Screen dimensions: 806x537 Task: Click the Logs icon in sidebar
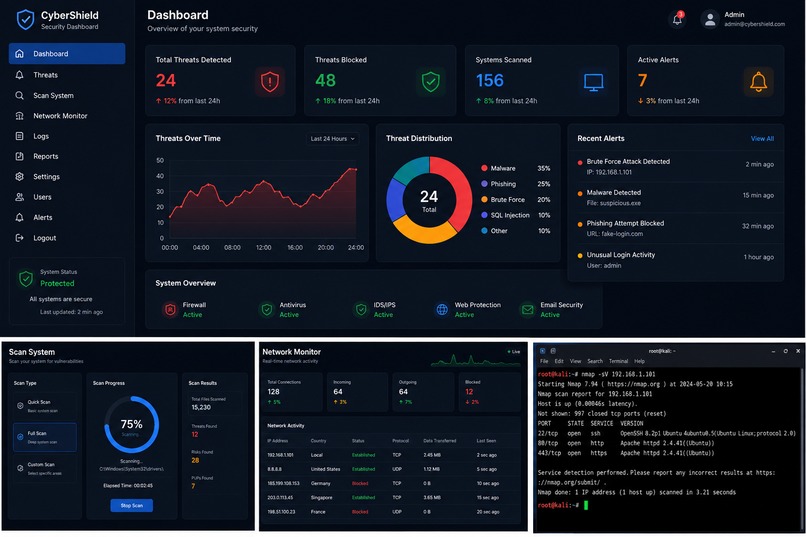pos(20,136)
